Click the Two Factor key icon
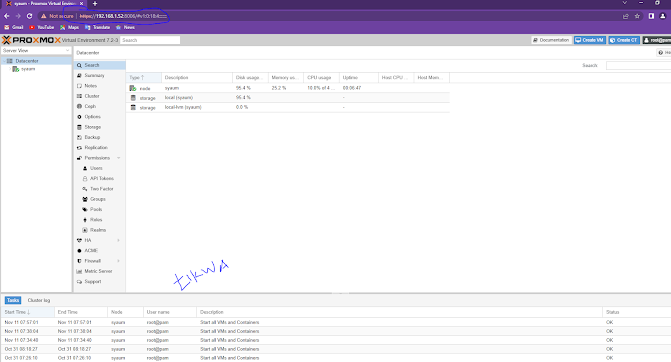The width and height of the screenshot is (671, 362). pos(85,189)
